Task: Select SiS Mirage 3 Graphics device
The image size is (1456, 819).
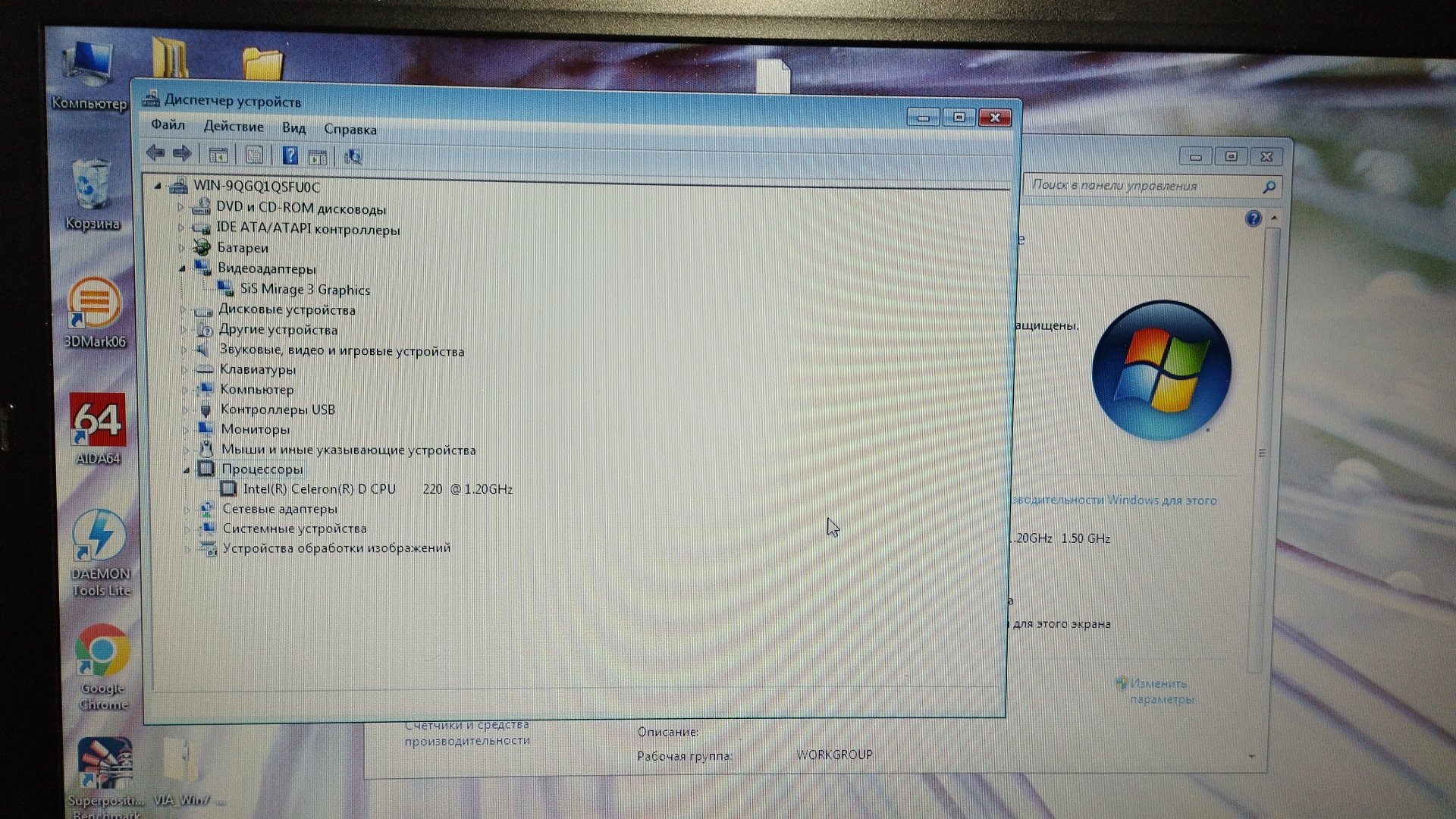Action: [305, 290]
